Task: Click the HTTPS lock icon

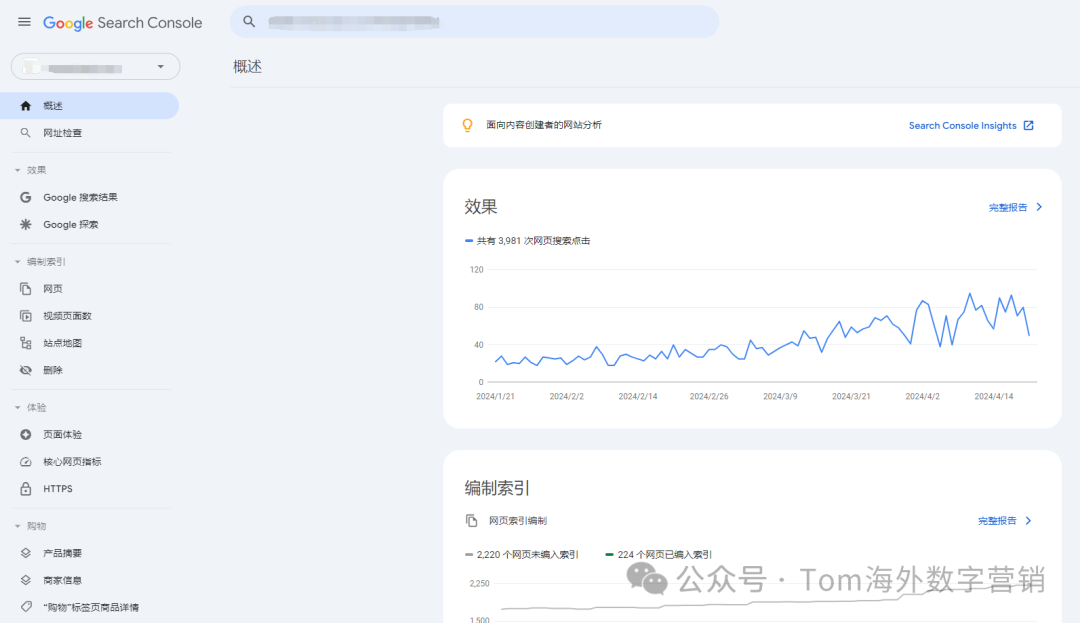Action: click(x=26, y=489)
